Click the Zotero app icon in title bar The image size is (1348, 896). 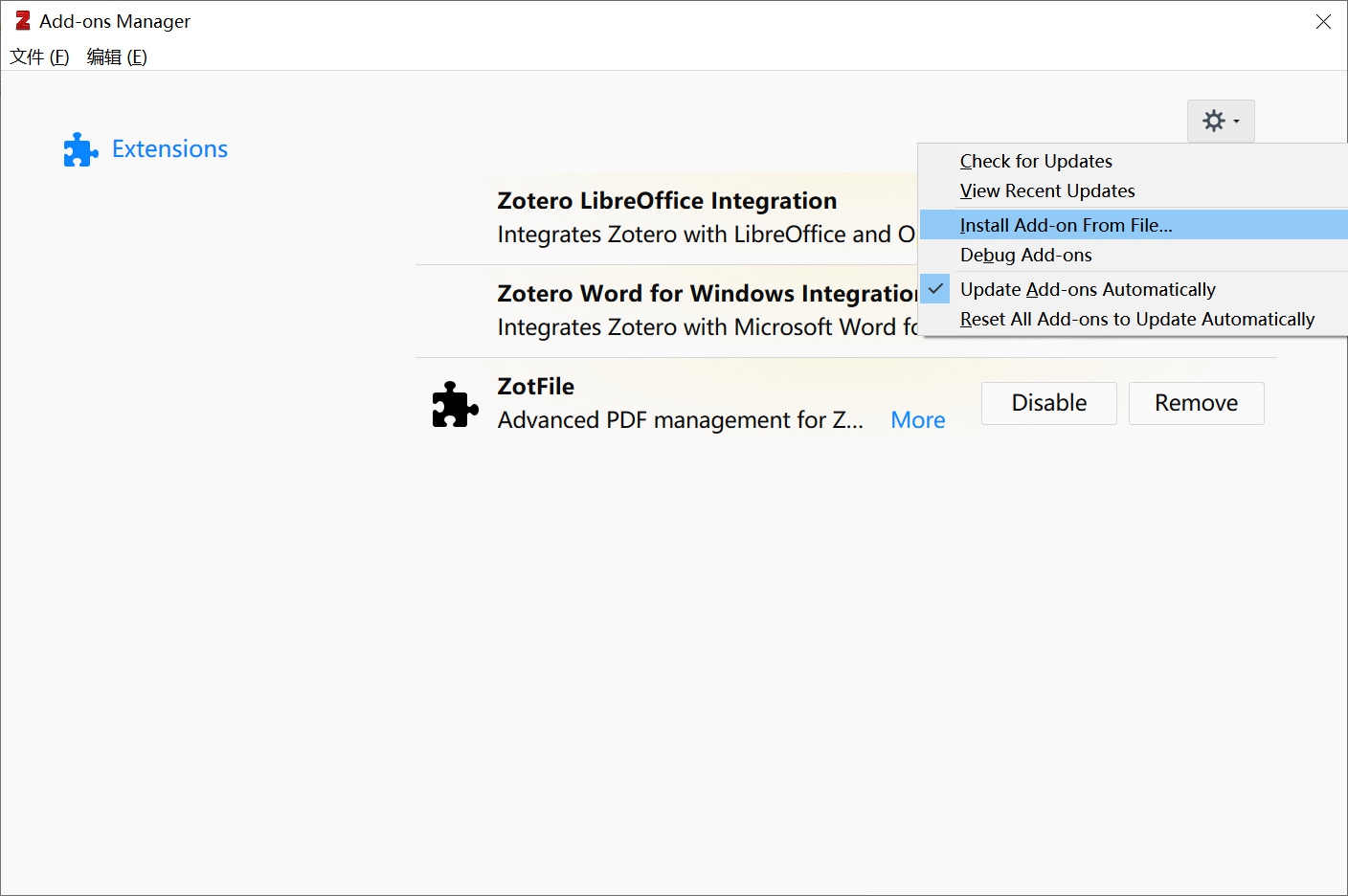[x=22, y=21]
